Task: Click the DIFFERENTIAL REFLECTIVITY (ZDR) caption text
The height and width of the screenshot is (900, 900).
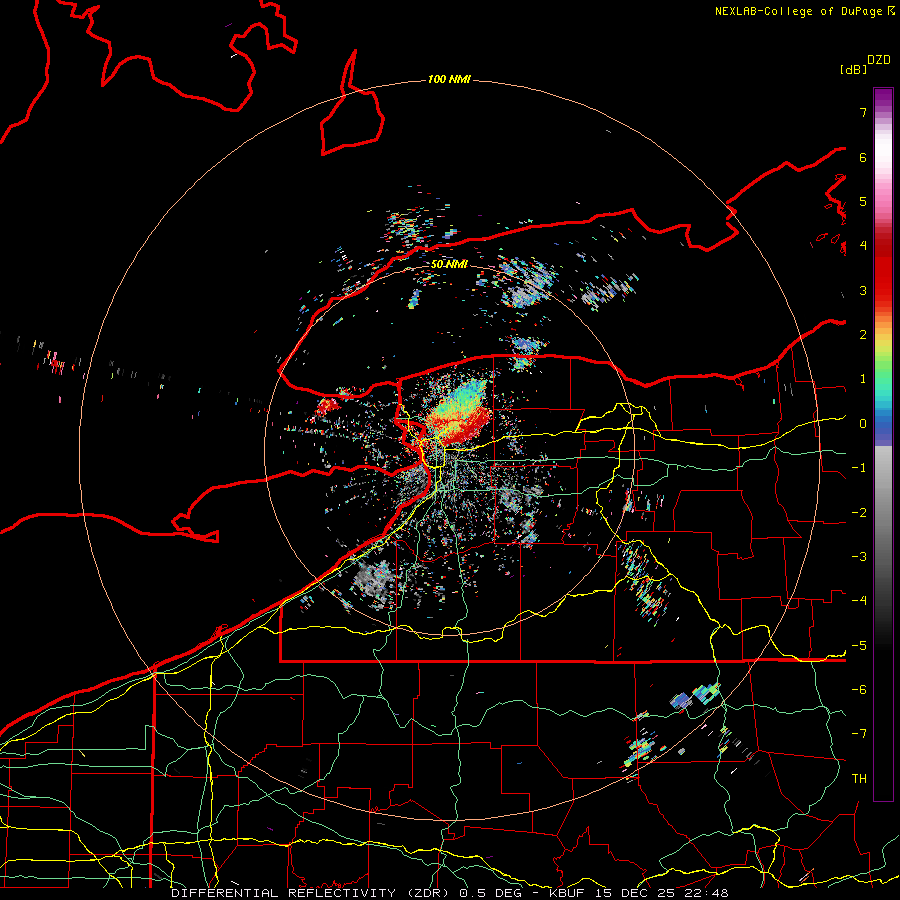Action: (x=312, y=893)
